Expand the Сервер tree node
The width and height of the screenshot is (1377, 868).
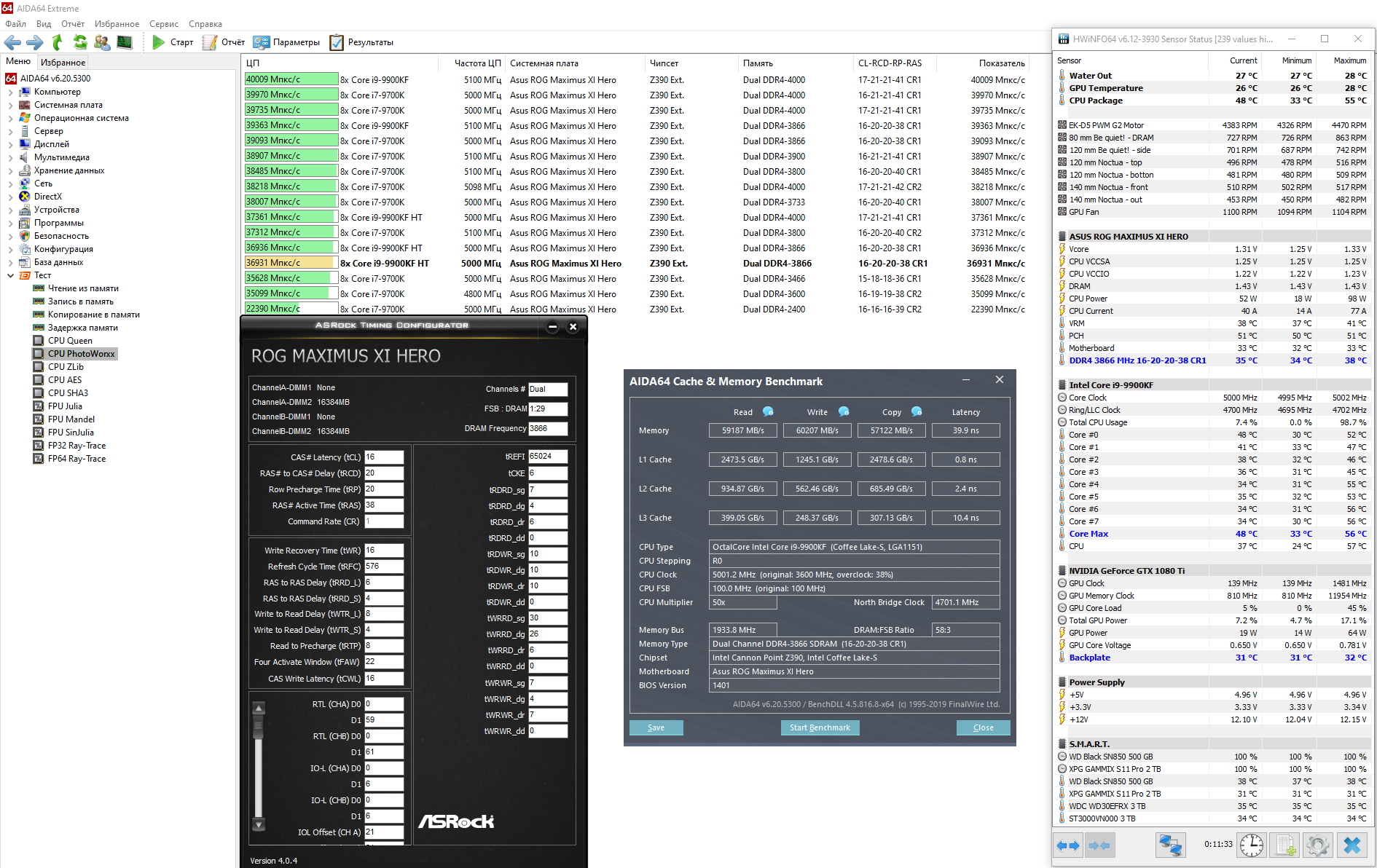tap(10, 132)
